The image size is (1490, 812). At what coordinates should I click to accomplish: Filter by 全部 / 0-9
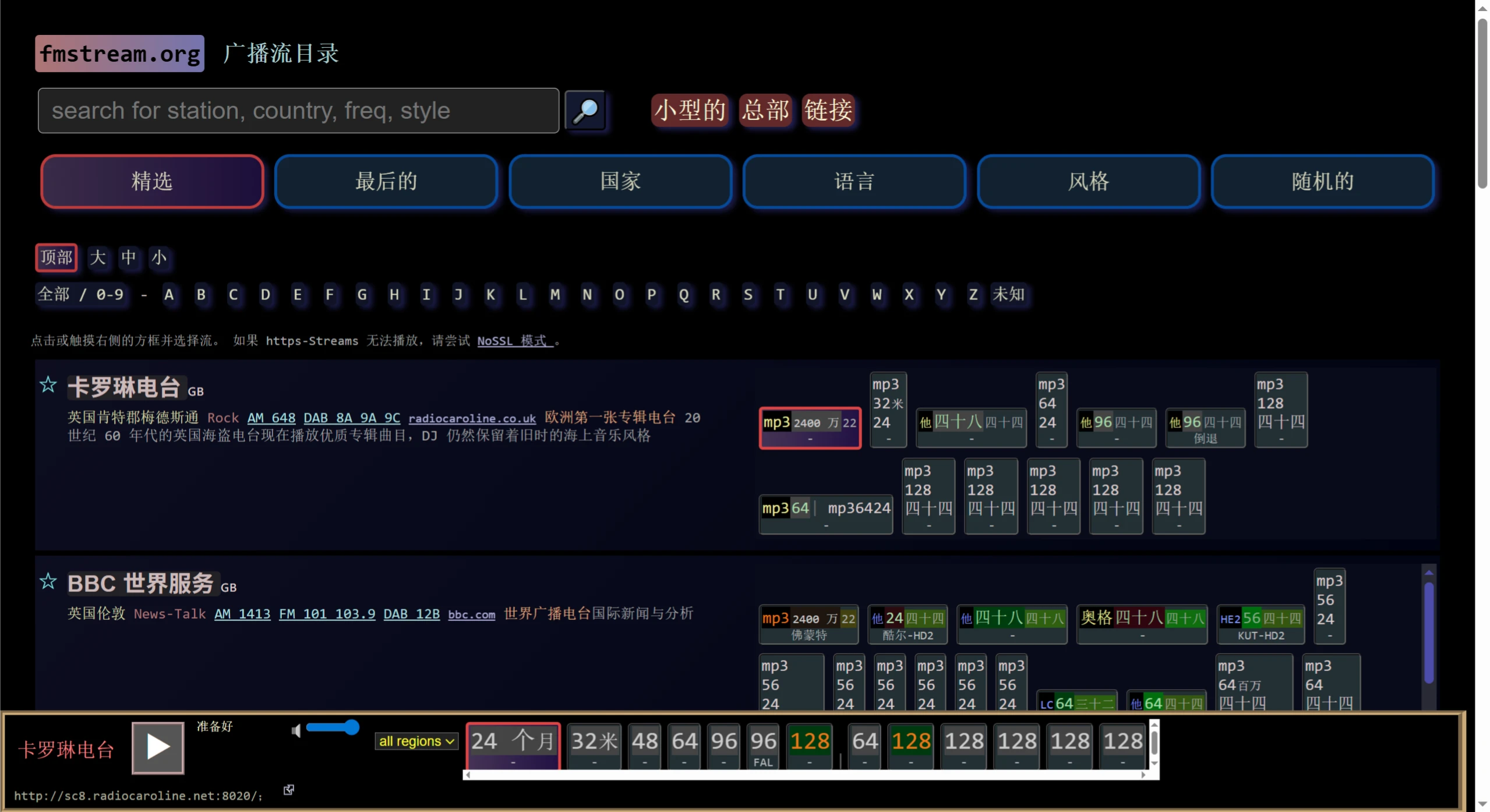(81, 294)
